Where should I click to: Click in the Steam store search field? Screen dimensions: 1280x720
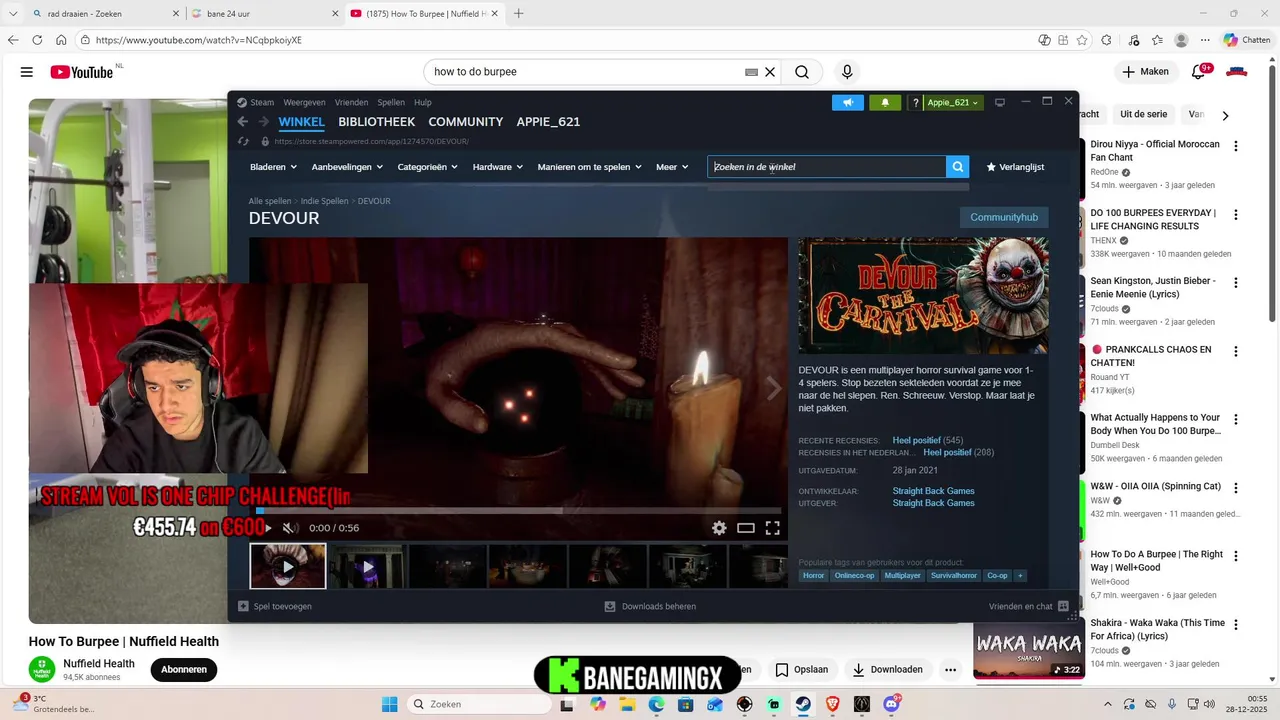(826, 167)
